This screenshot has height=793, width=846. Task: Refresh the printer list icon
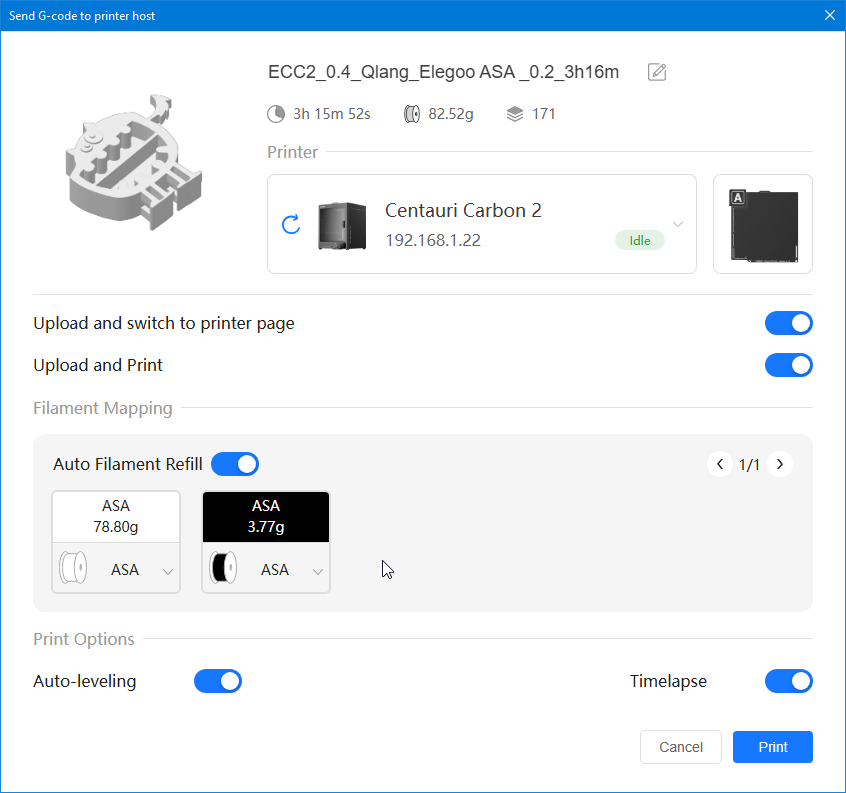tap(291, 224)
